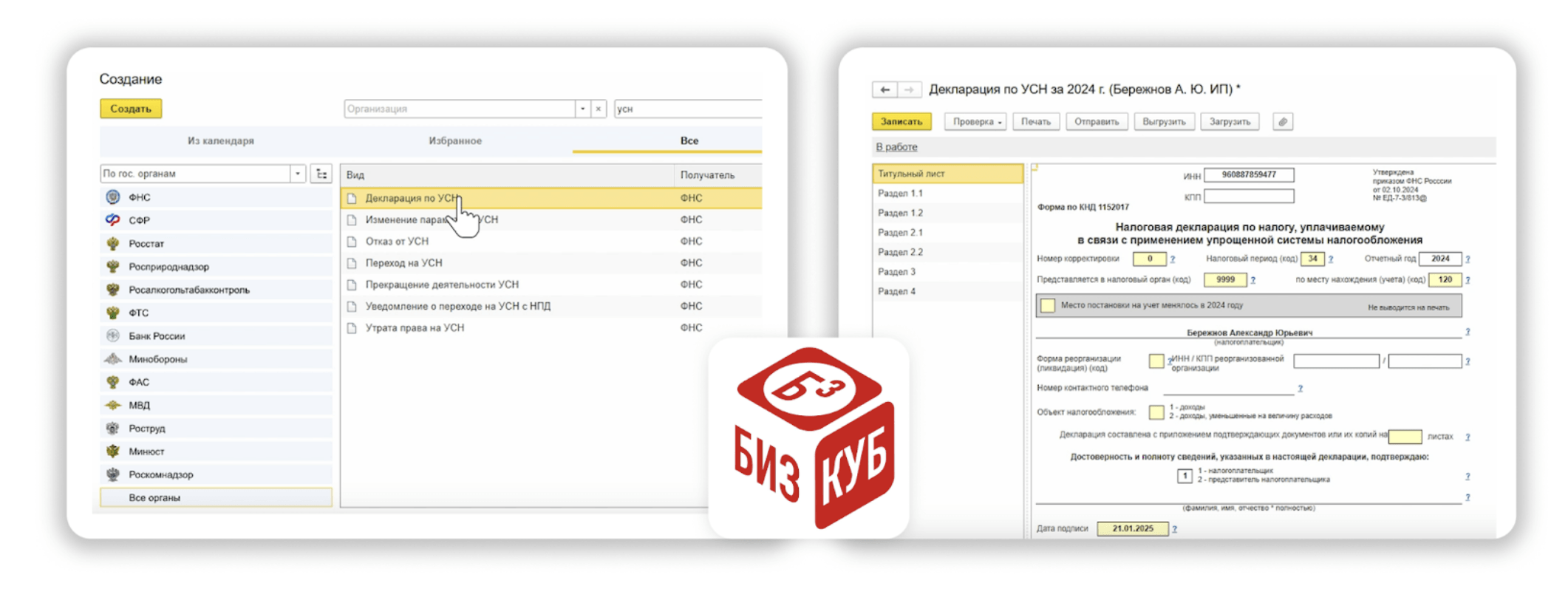Click the Загрузить button
Image resolution: width=1568 pixels, height=600 pixels.
[1230, 122]
